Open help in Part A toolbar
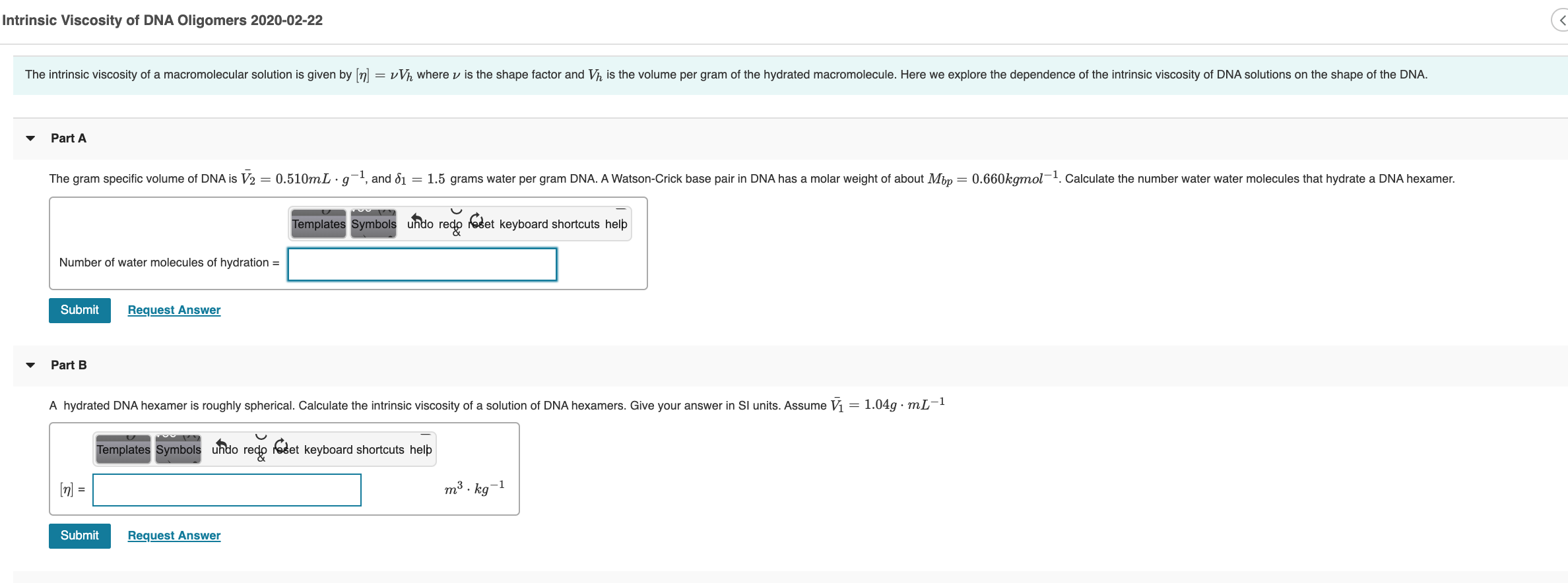The image size is (1568, 583). point(616,224)
